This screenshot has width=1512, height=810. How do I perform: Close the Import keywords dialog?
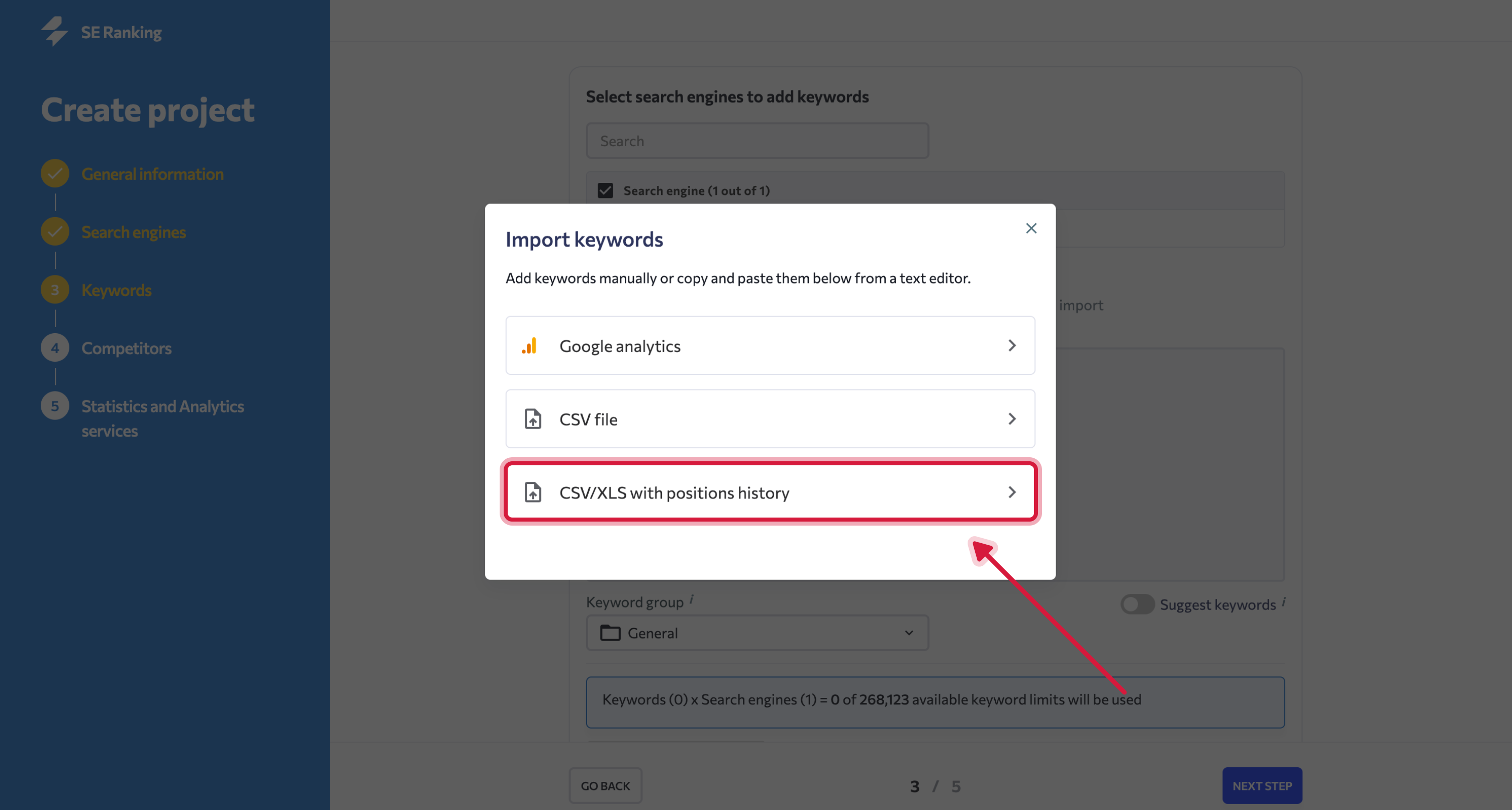pyautogui.click(x=1031, y=228)
